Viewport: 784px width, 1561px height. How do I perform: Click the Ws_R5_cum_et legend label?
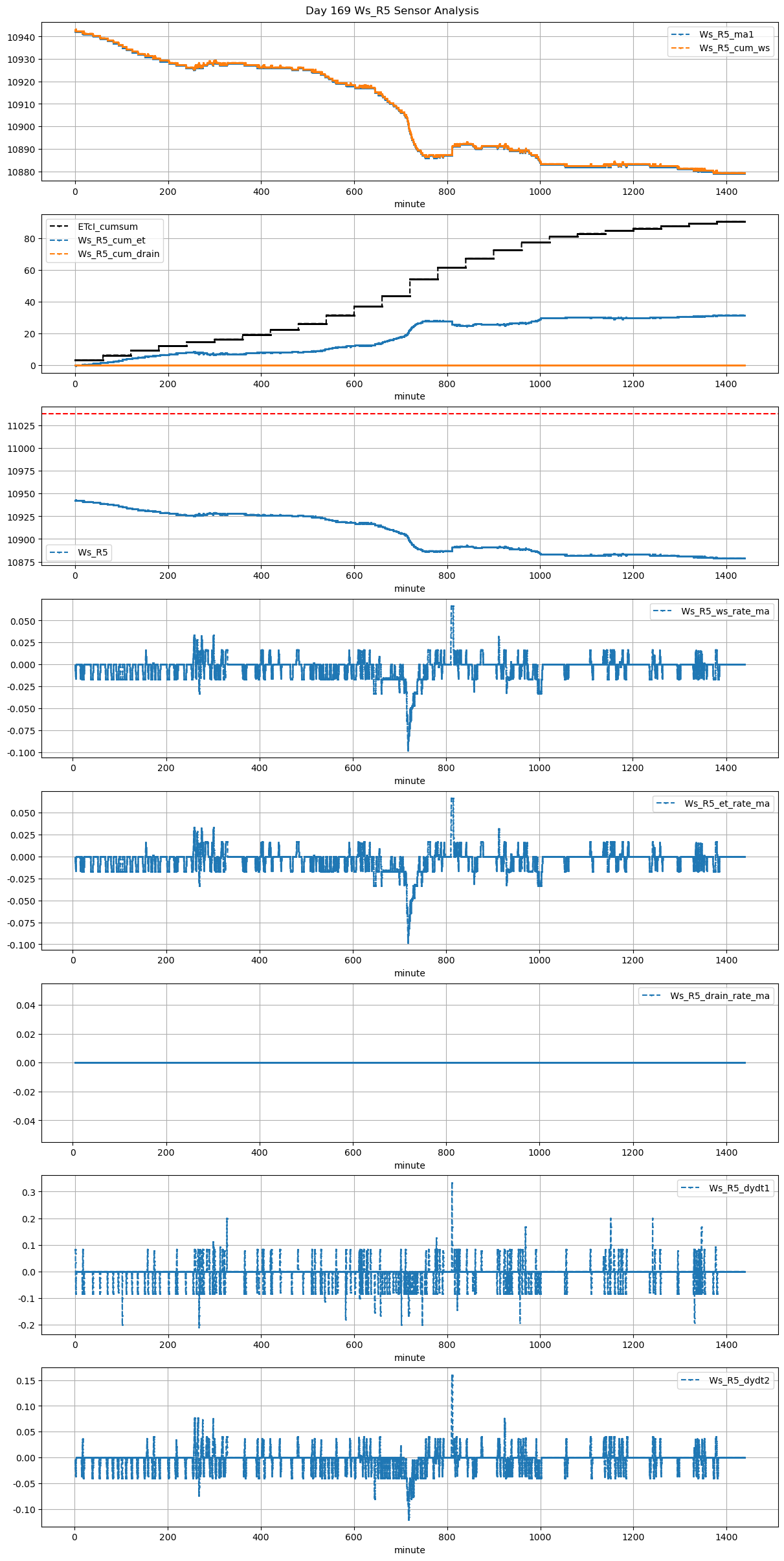pos(111,240)
